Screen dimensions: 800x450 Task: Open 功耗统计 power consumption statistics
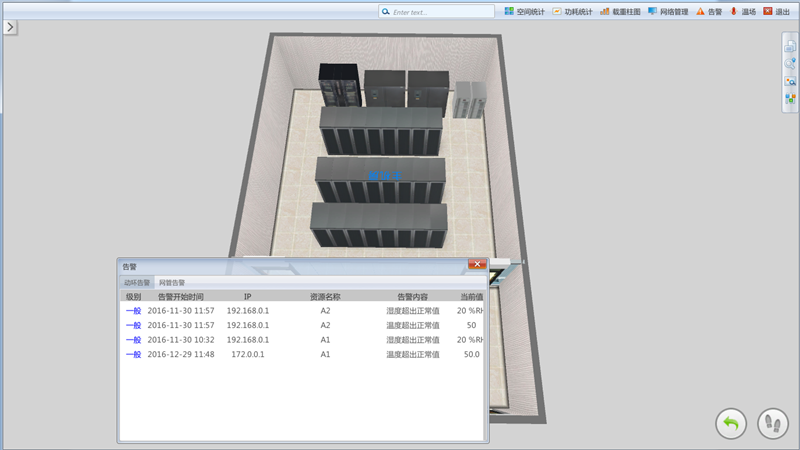pos(572,12)
